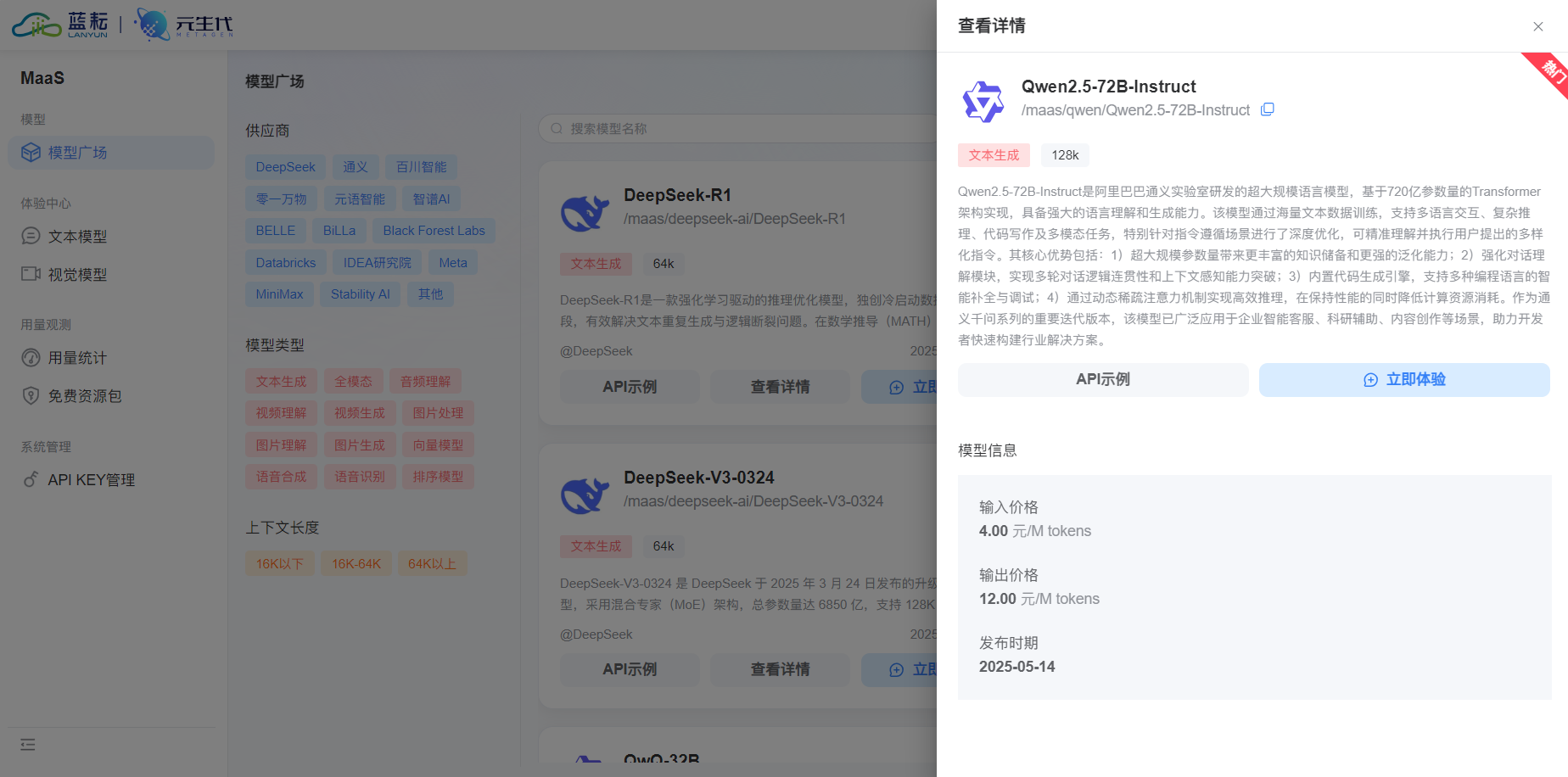Click the 文本生成 tag in detail panel
1568x777 pixels.
(x=994, y=155)
